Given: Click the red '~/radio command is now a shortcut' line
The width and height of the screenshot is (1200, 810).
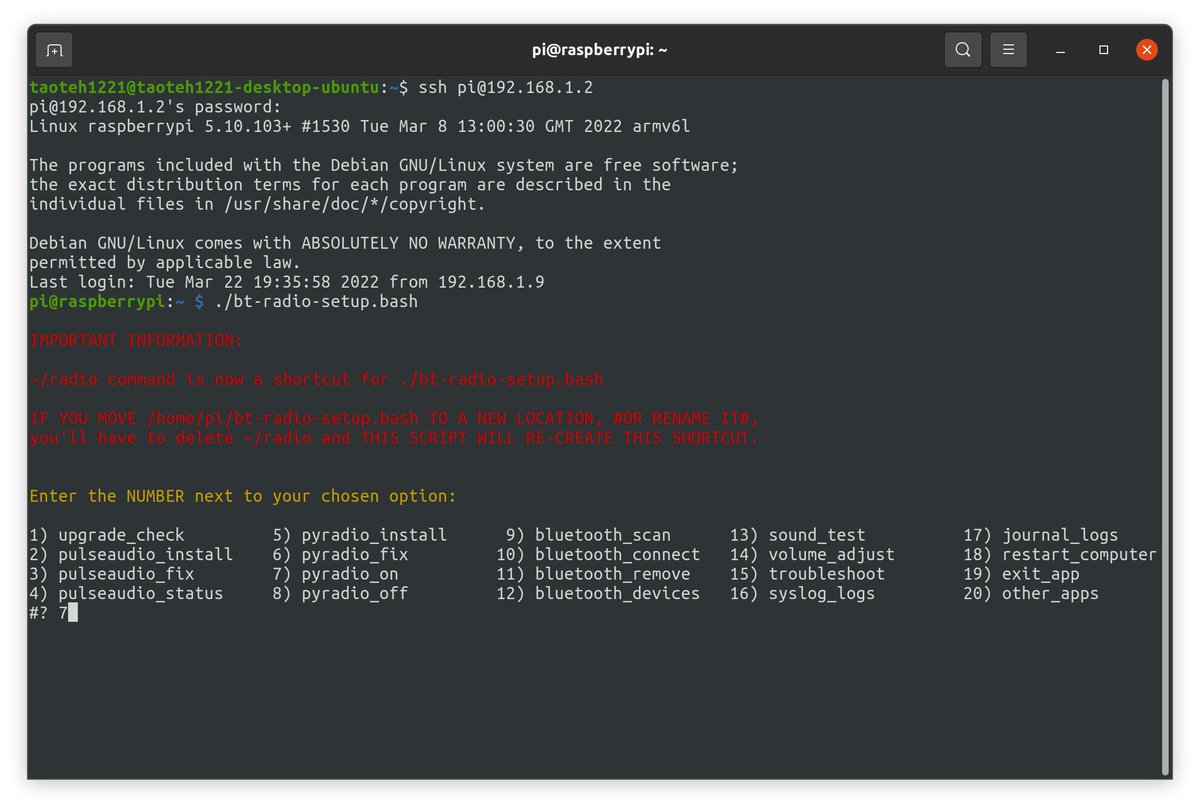Looking at the screenshot, I should coord(316,379).
